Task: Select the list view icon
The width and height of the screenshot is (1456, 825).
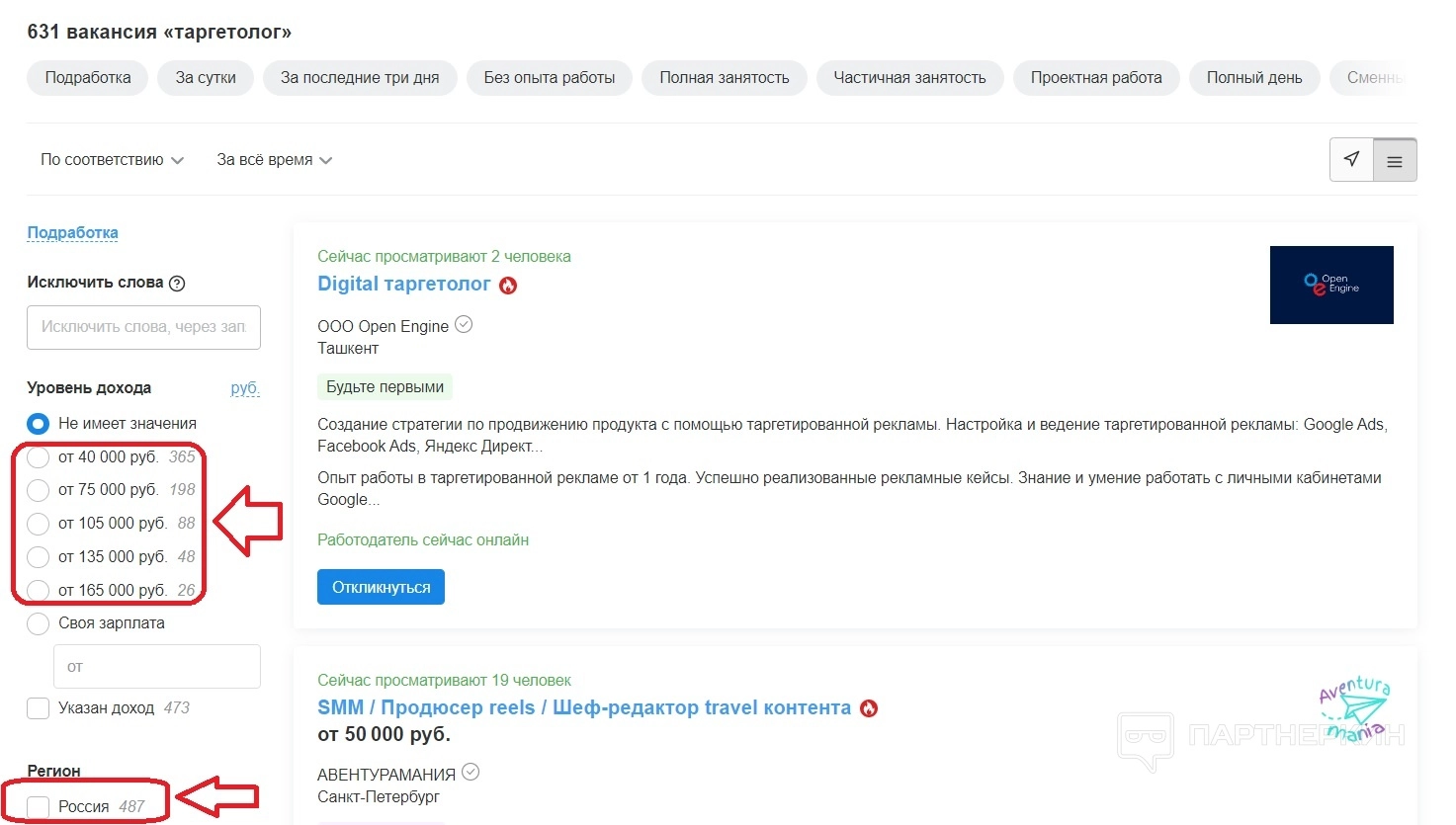Action: click(1395, 161)
